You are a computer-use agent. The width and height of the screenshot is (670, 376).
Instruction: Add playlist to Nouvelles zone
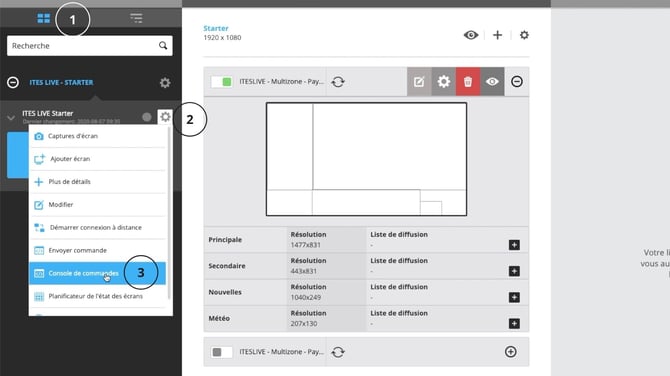point(514,297)
